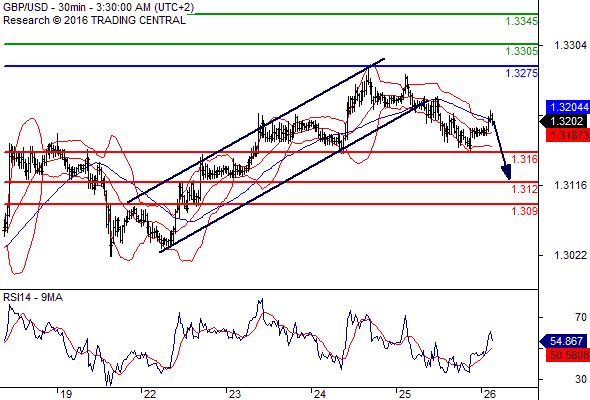This screenshot has width=590, height=400.
Task: Click the RSI14 - 9MA indicator title
Action: click(33, 297)
